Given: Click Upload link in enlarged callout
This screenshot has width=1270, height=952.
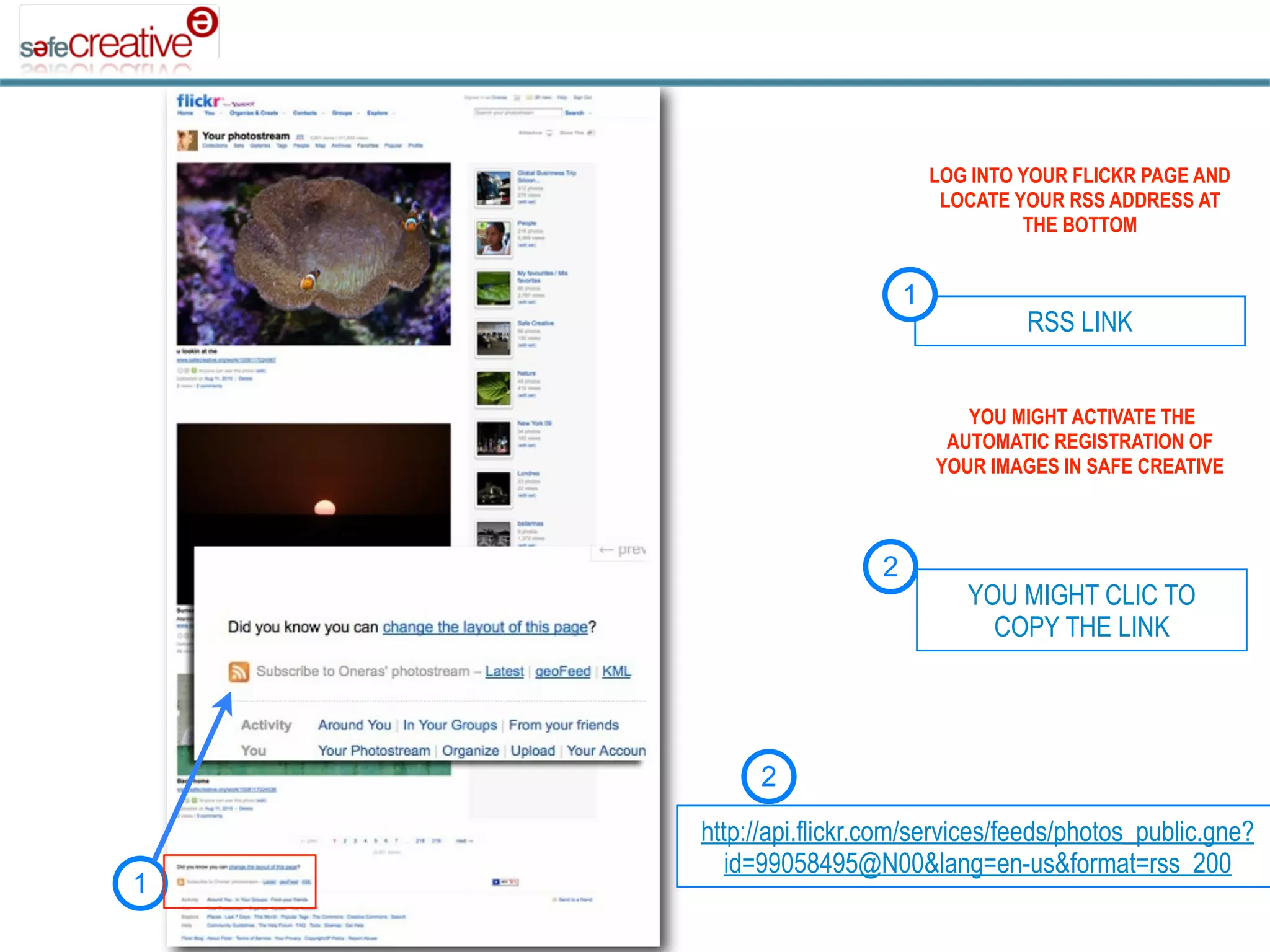Looking at the screenshot, I should click(533, 751).
